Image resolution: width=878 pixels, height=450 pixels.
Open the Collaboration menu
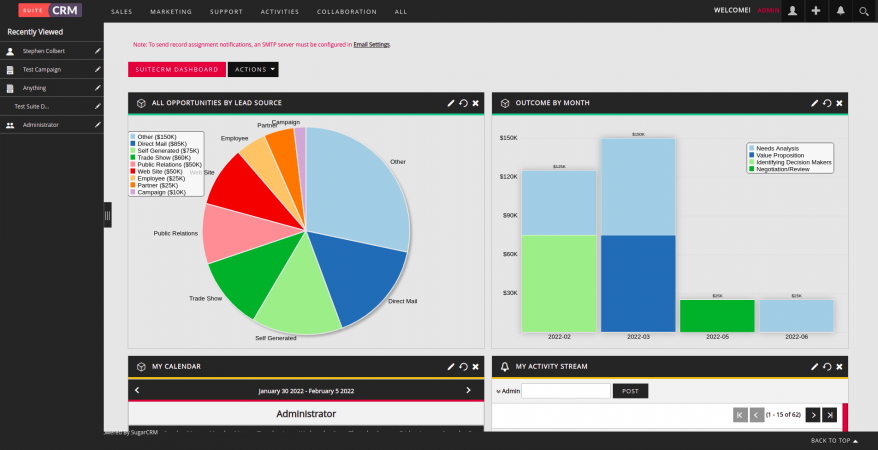(347, 11)
